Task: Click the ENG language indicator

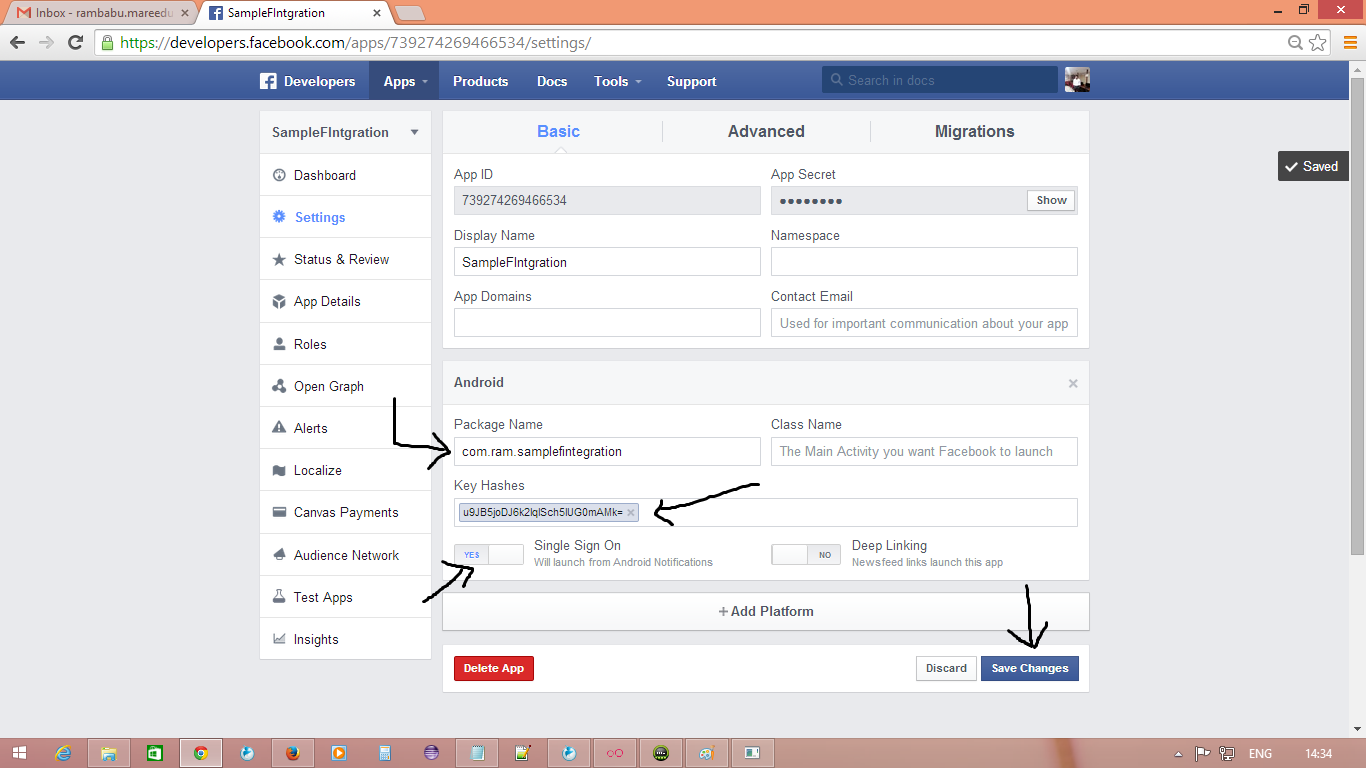Action: coord(1260,753)
